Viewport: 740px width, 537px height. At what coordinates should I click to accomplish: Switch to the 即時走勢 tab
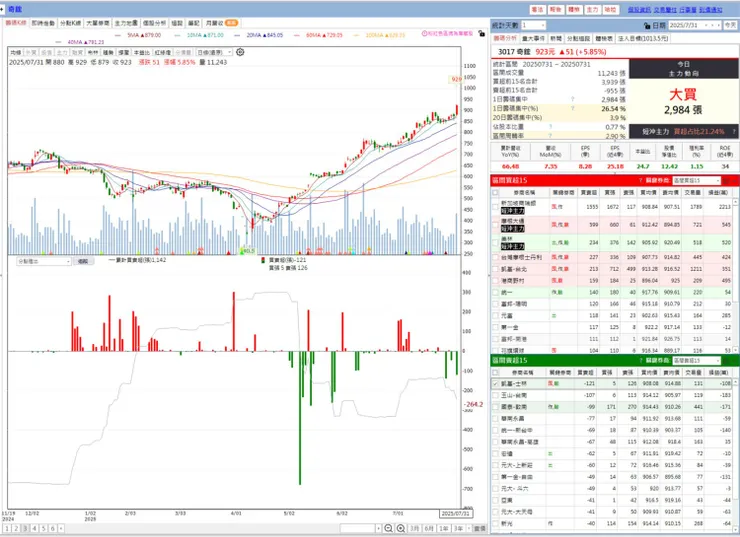coord(43,23)
